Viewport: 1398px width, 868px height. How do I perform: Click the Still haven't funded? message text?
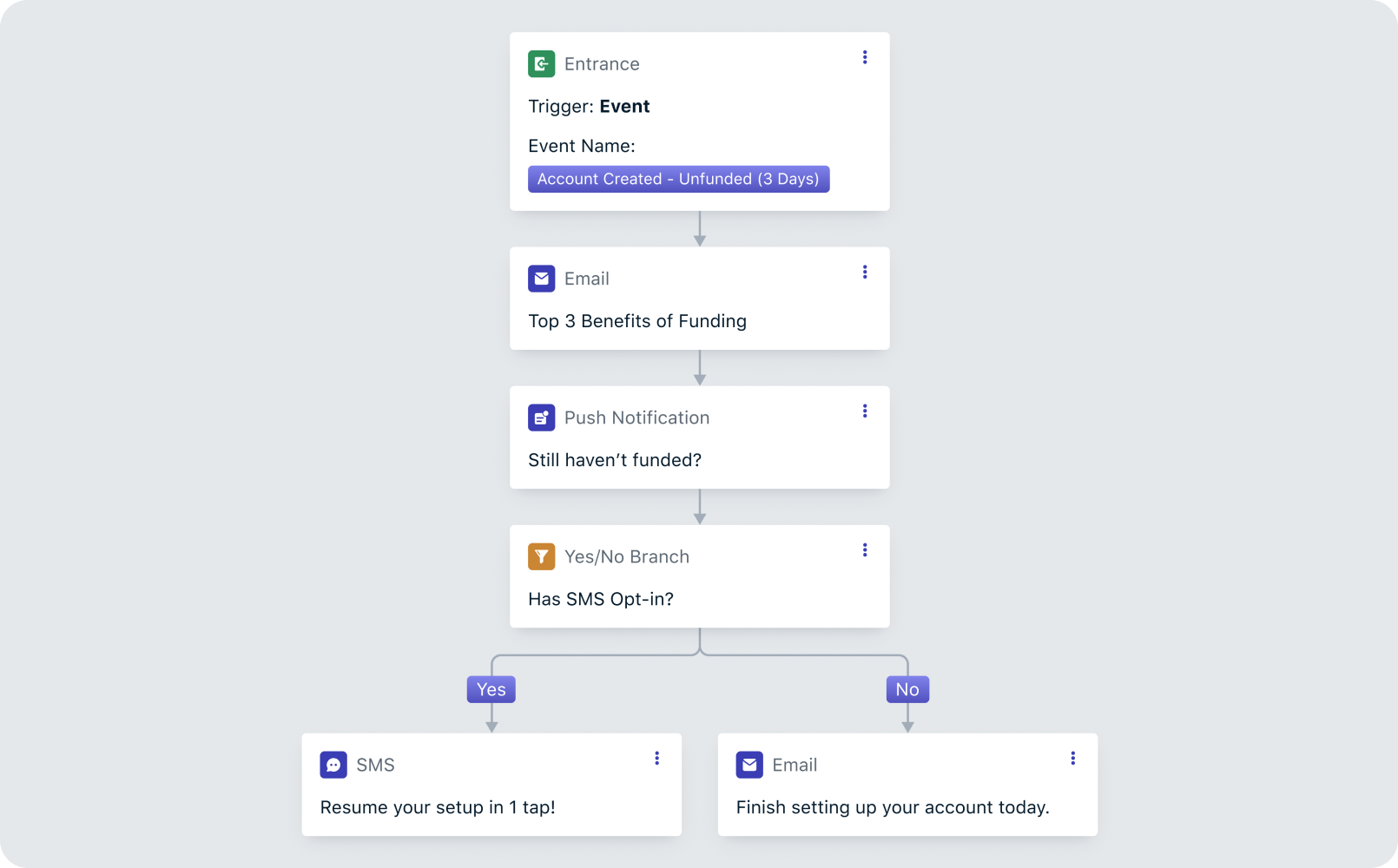(x=615, y=460)
